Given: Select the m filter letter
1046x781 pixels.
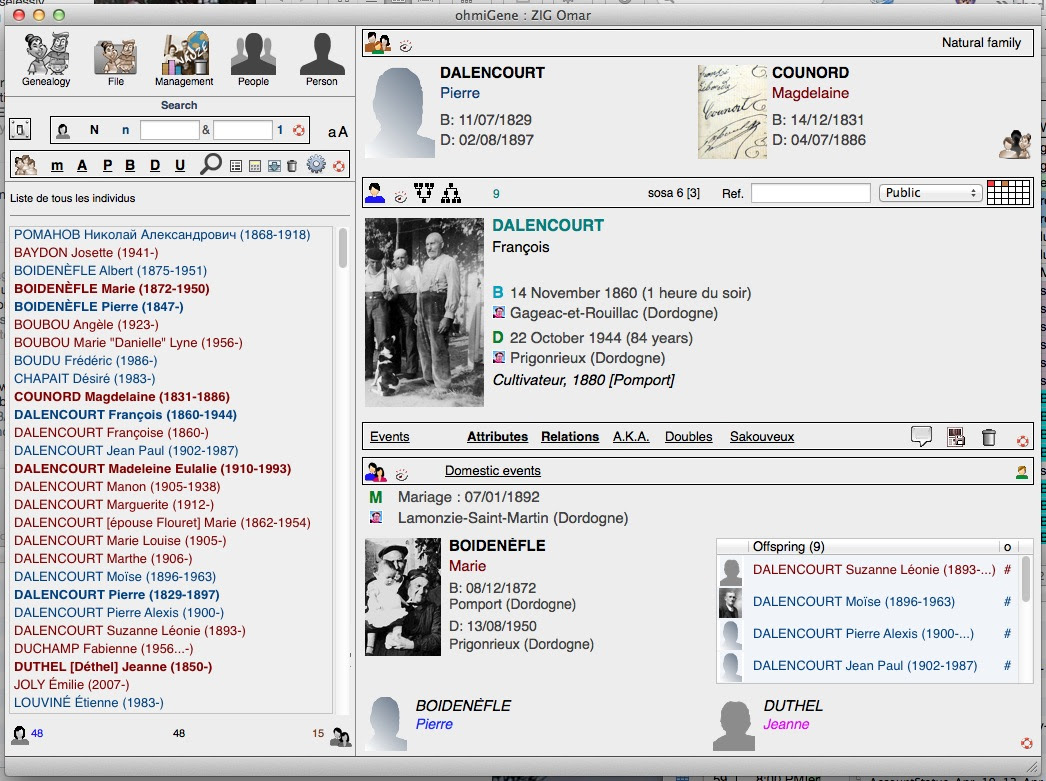Looking at the screenshot, I should (57, 165).
